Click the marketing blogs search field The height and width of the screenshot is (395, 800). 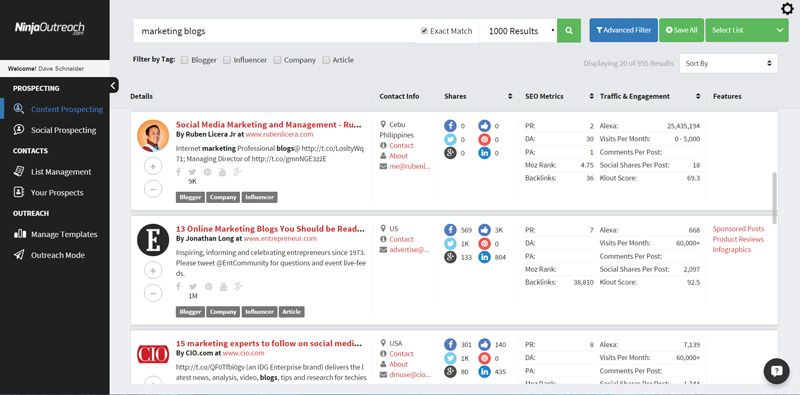tap(276, 31)
